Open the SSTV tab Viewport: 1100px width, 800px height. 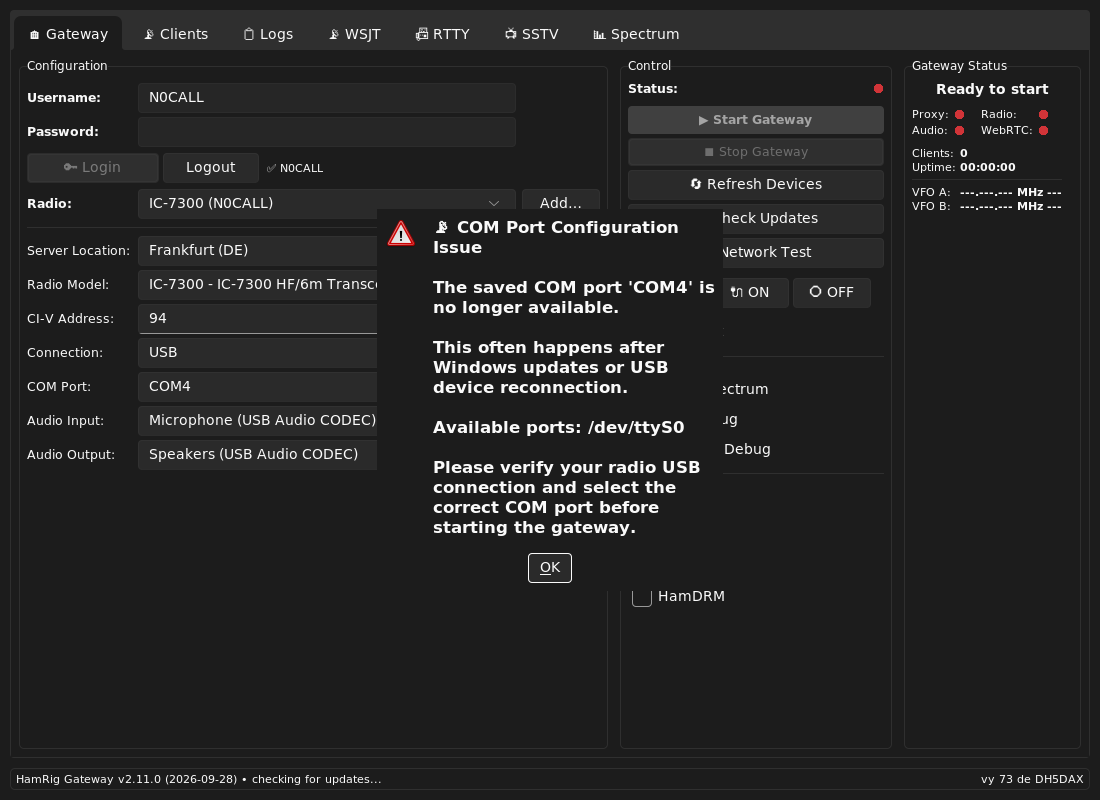(532, 34)
